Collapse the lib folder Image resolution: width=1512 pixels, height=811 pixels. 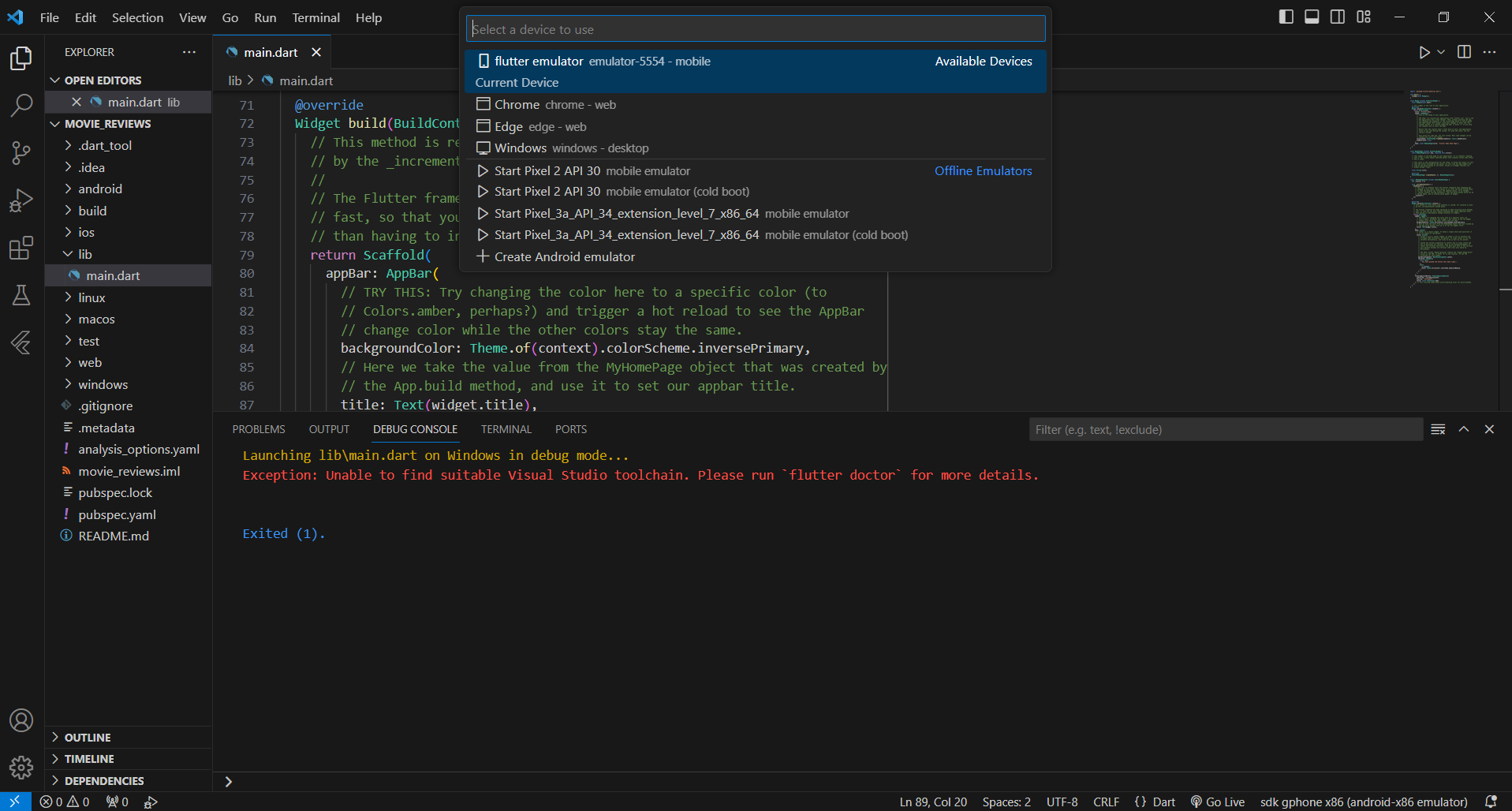pos(128,254)
